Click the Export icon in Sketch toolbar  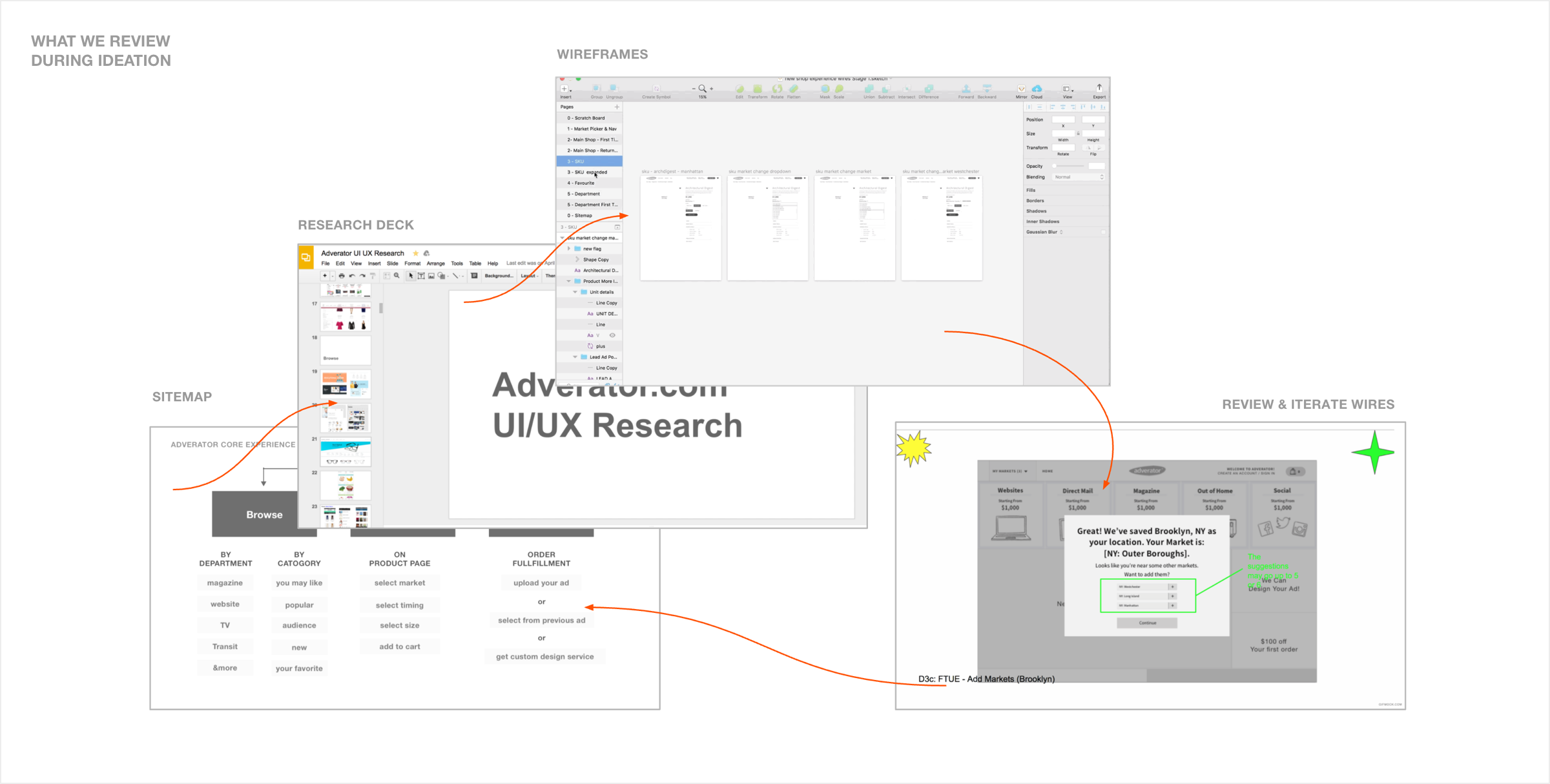tap(1099, 89)
